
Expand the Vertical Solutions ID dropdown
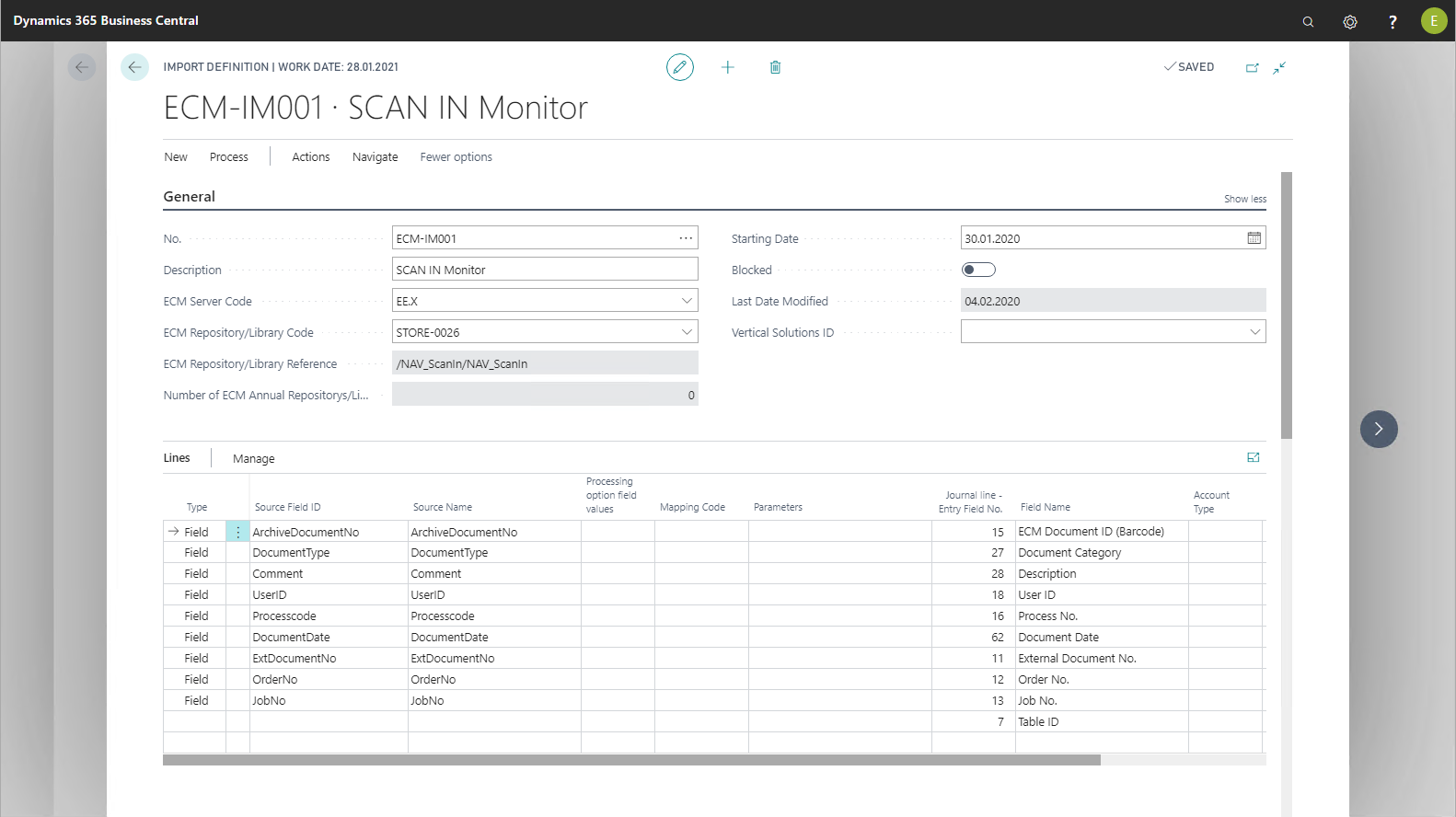point(1254,332)
